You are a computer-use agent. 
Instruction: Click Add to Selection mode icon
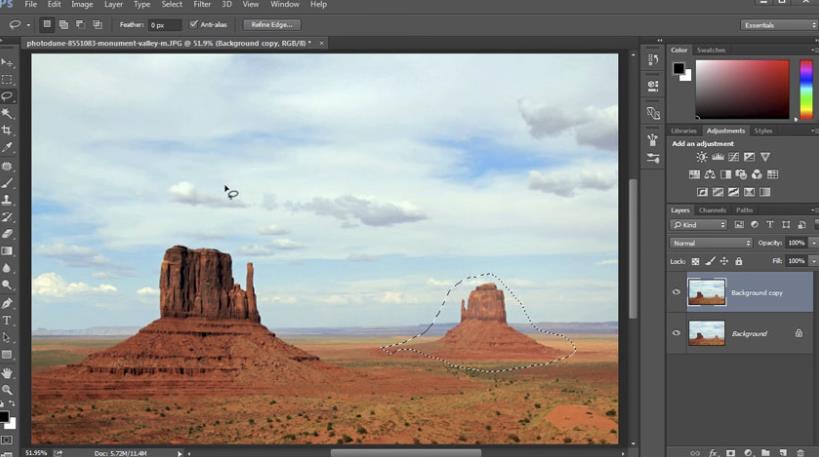point(64,25)
